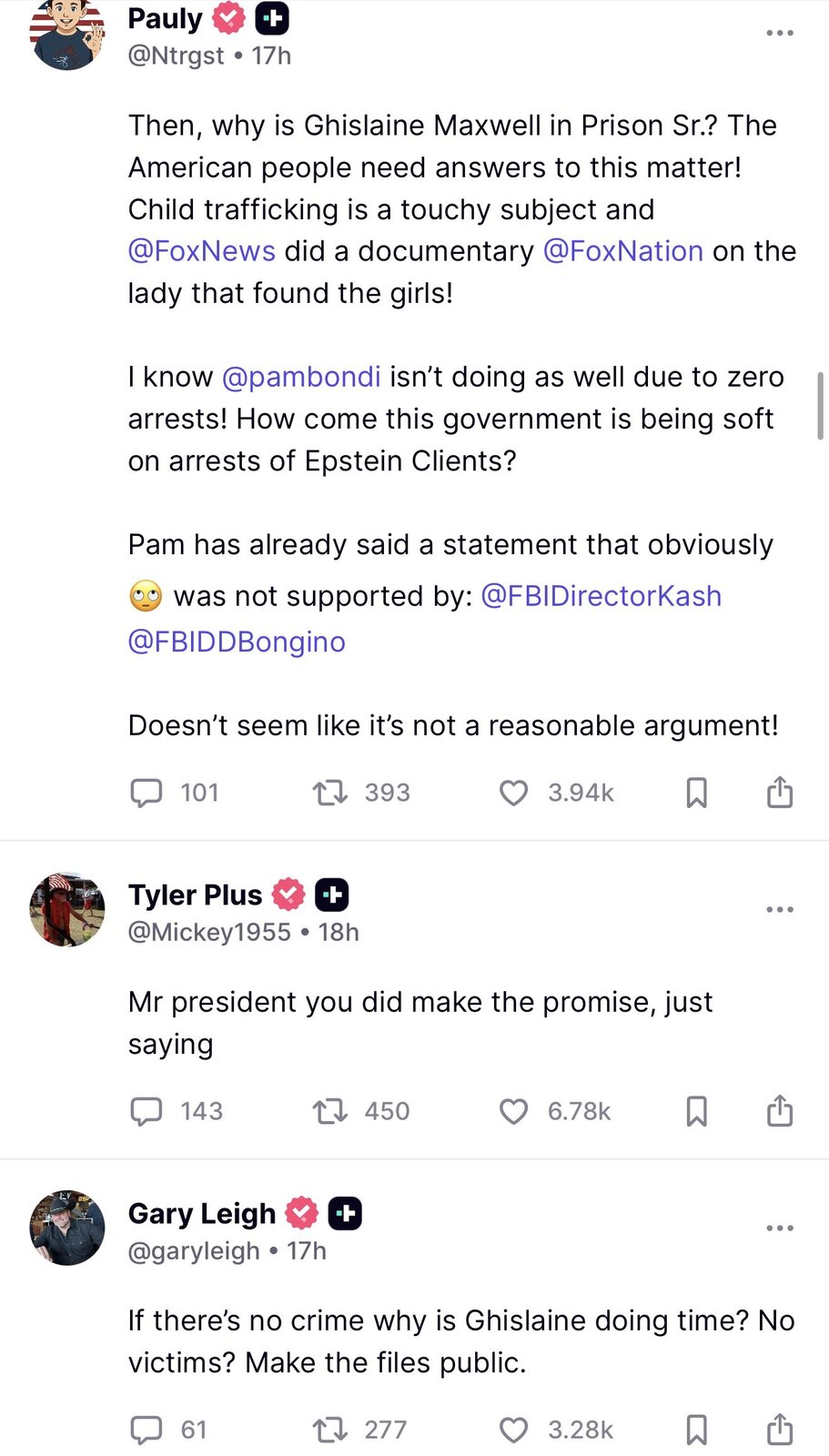Open more options on Tyler Plus post
This screenshot has width=829, height=1456.
tap(780, 909)
